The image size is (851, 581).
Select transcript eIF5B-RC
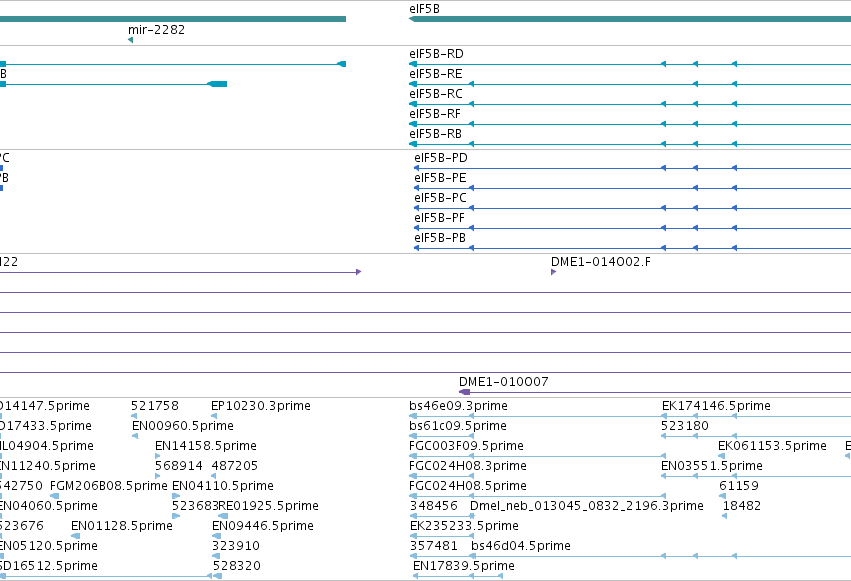click(436, 94)
